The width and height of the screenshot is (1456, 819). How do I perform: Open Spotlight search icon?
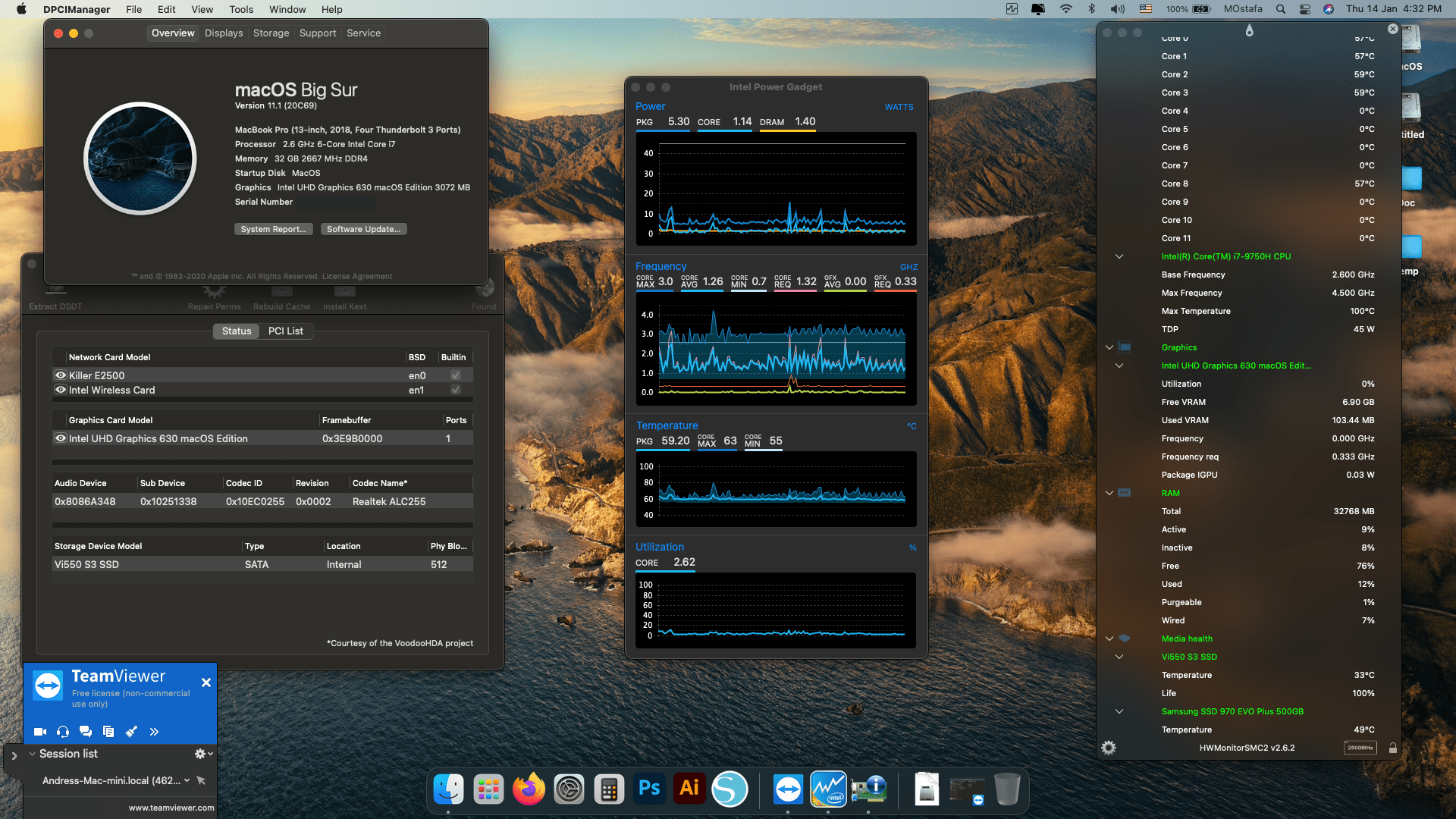1281,9
